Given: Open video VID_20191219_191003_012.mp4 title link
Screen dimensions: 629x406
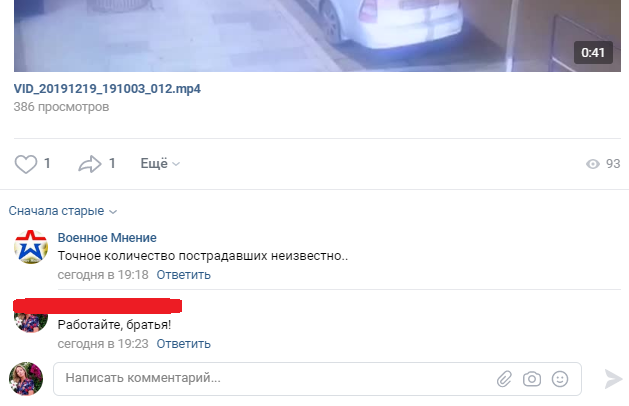Looking at the screenshot, I should (107, 89).
